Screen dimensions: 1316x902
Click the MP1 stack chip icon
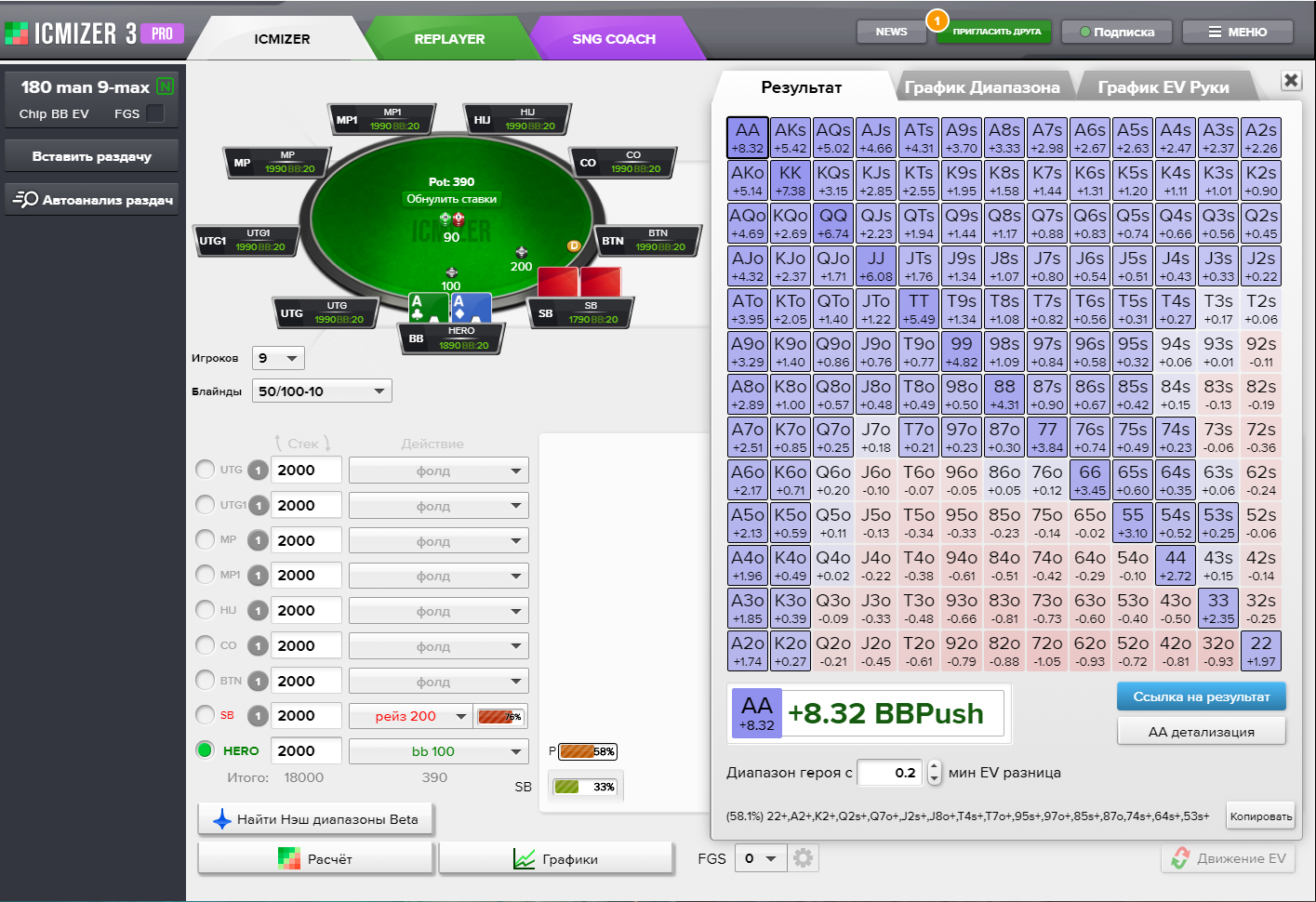point(259,576)
